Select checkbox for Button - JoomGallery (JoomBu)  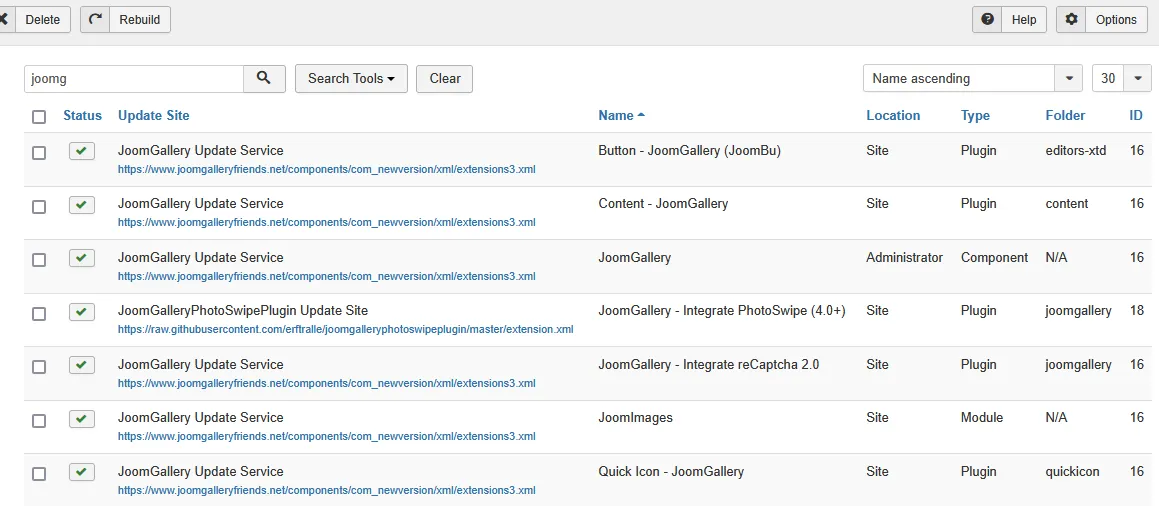(39, 153)
